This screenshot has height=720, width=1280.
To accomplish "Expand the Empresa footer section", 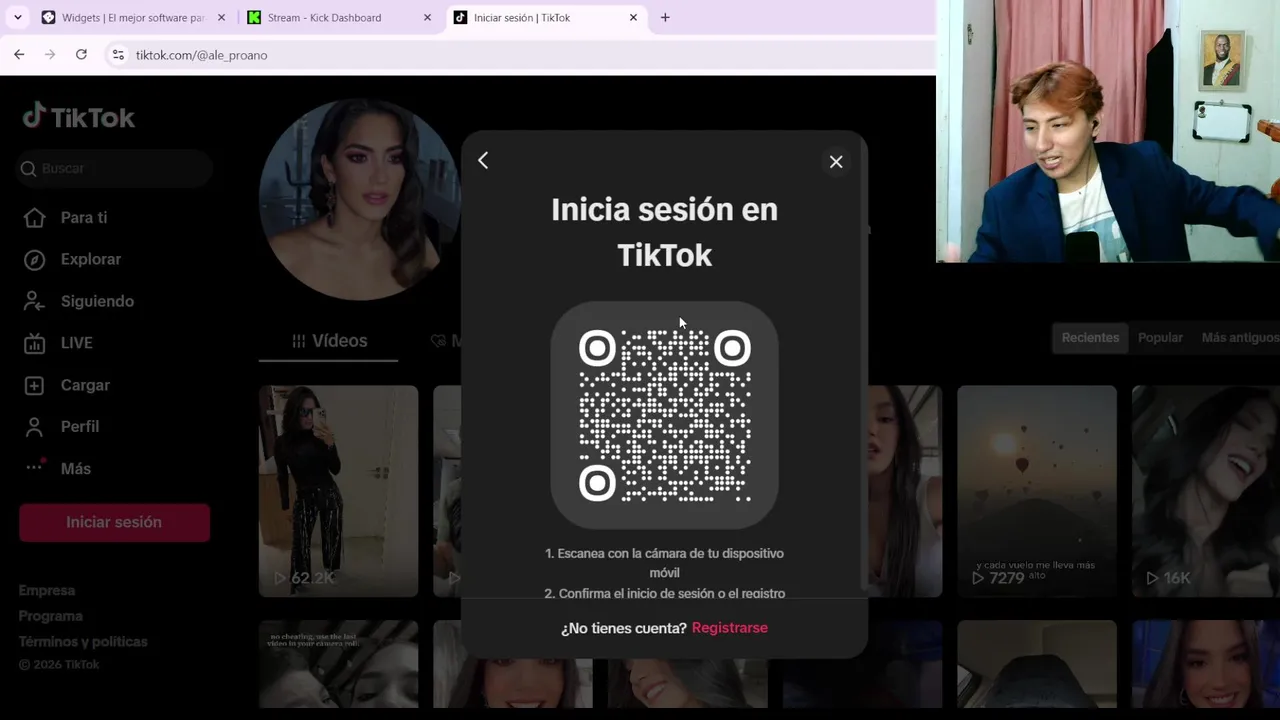I will (x=47, y=590).
